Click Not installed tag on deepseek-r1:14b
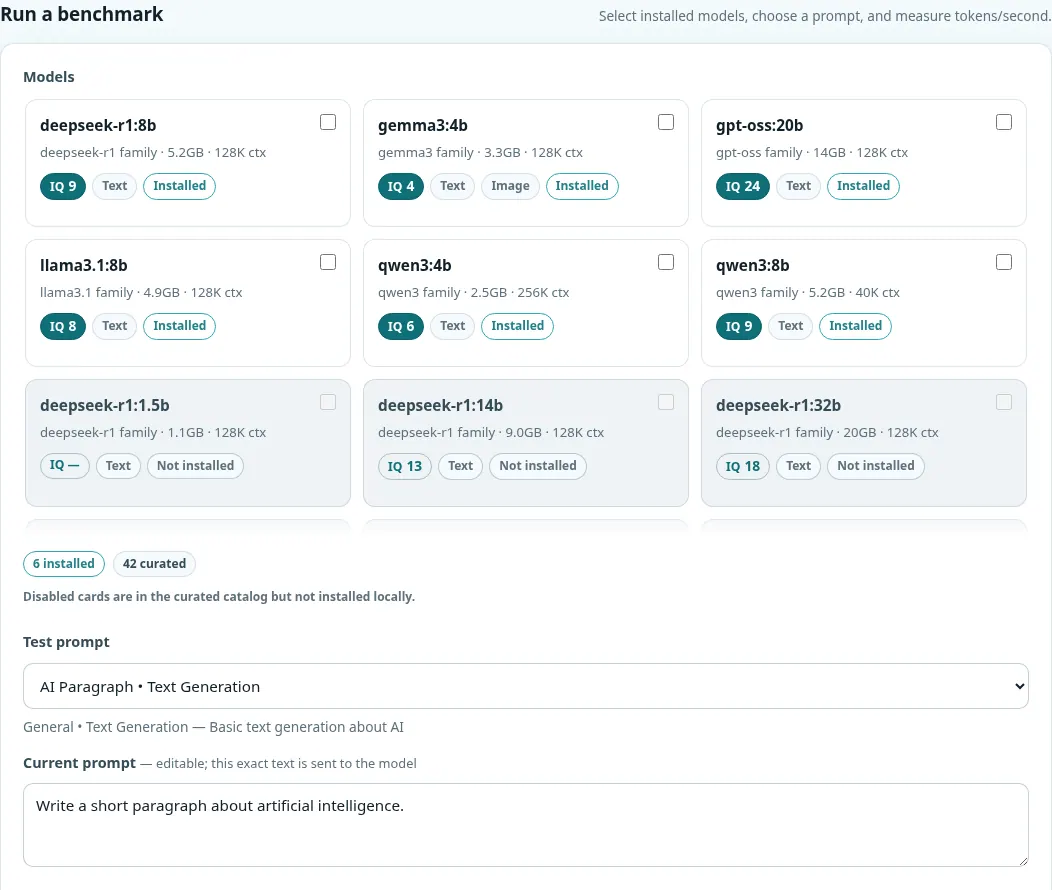Image resolution: width=1052 pixels, height=890 pixels. pyautogui.click(x=537, y=466)
